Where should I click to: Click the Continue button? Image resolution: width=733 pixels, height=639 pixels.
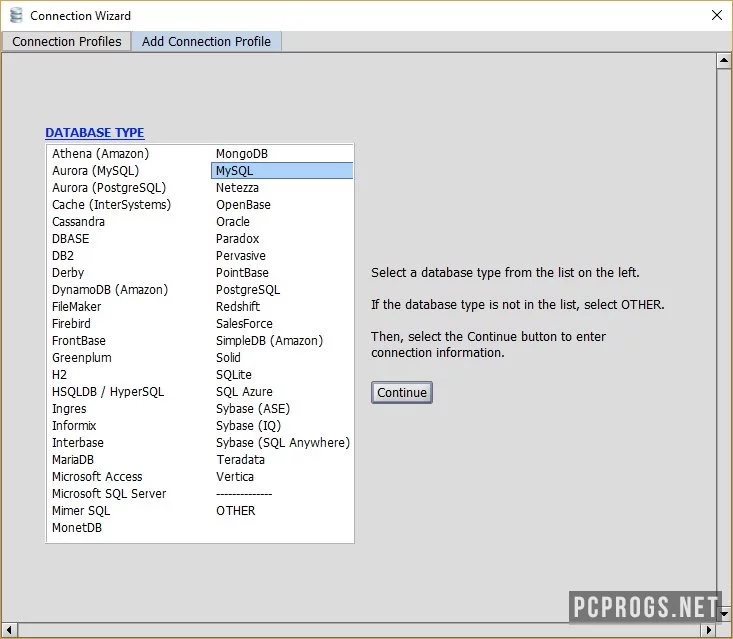click(x=402, y=392)
